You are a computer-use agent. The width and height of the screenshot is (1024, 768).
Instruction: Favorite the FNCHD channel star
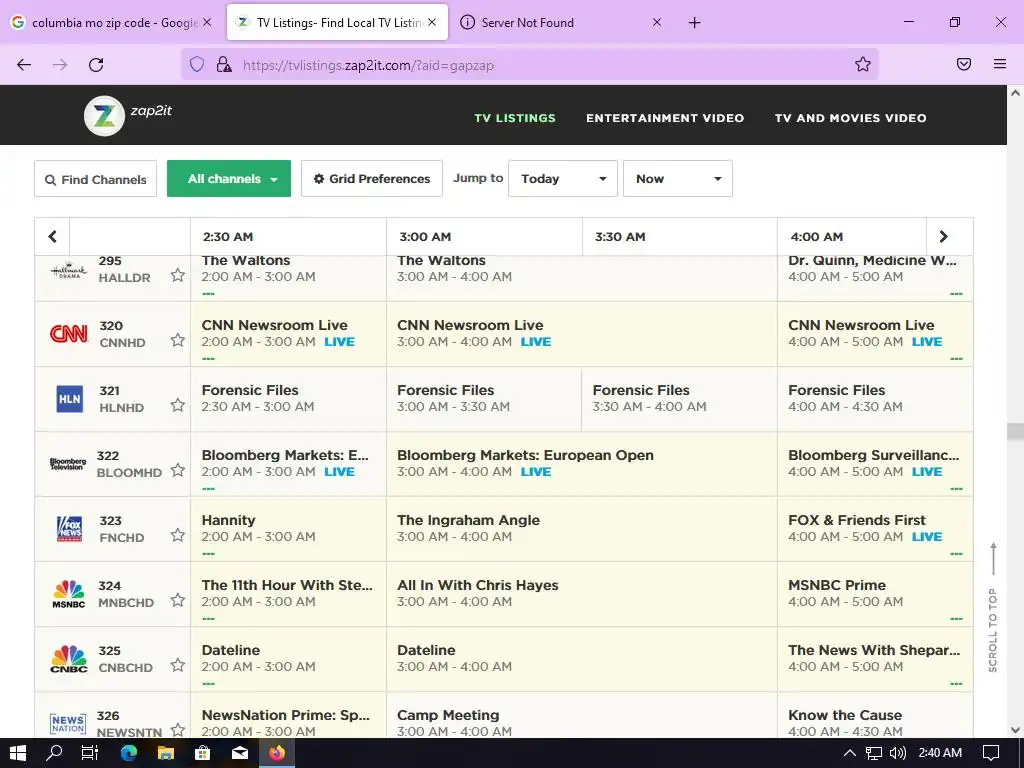pyautogui.click(x=178, y=536)
